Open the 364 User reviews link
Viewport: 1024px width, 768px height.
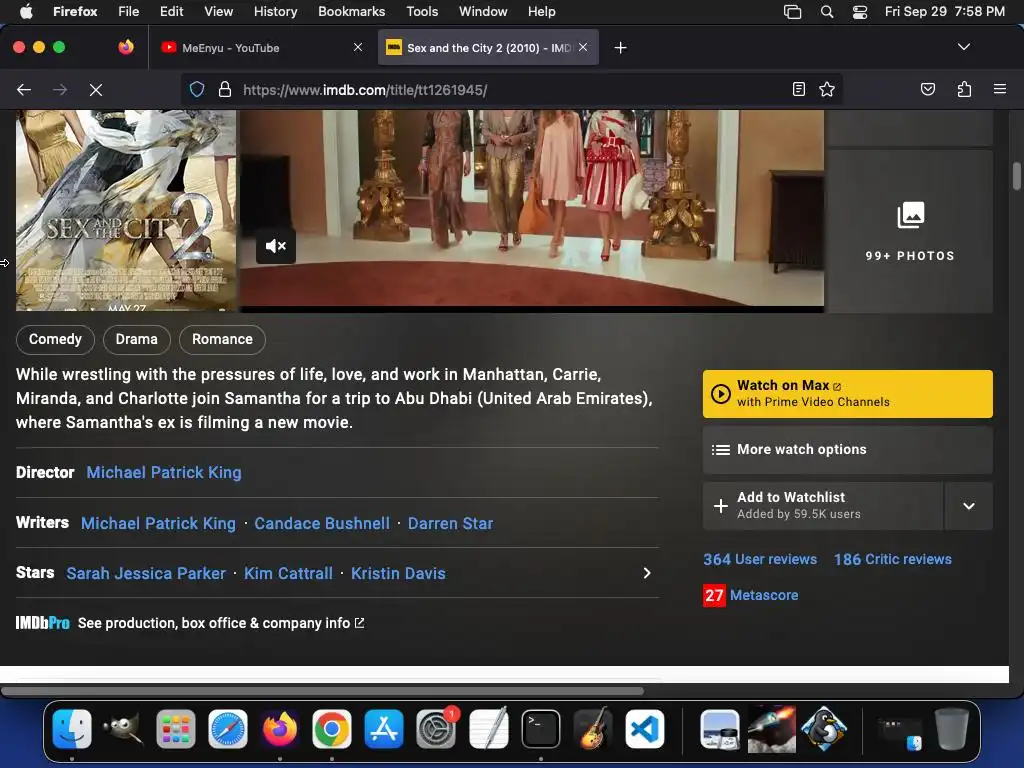(x=760, y=559)
